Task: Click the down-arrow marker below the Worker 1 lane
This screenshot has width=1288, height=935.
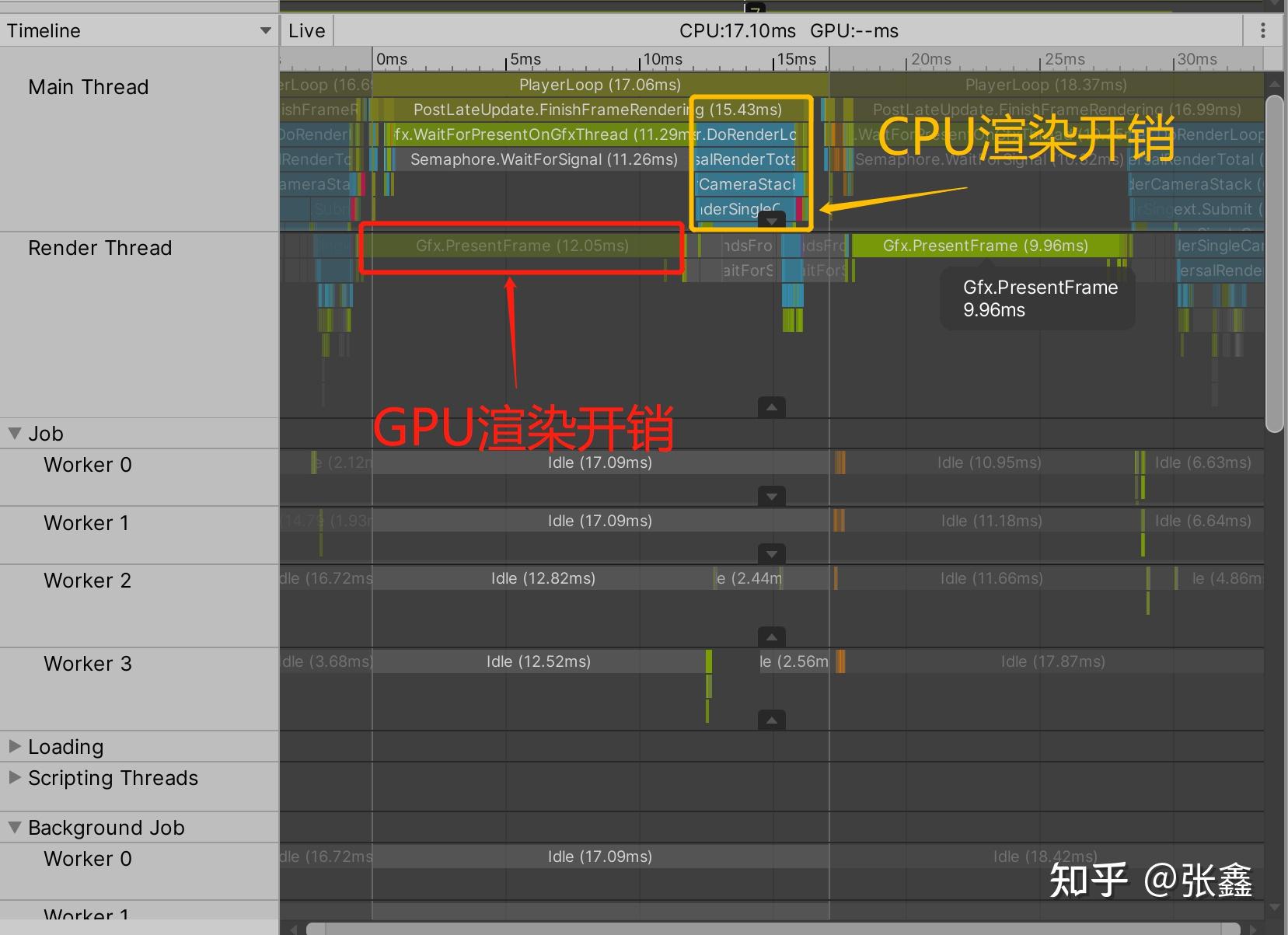Action: [x=771, y=553]
